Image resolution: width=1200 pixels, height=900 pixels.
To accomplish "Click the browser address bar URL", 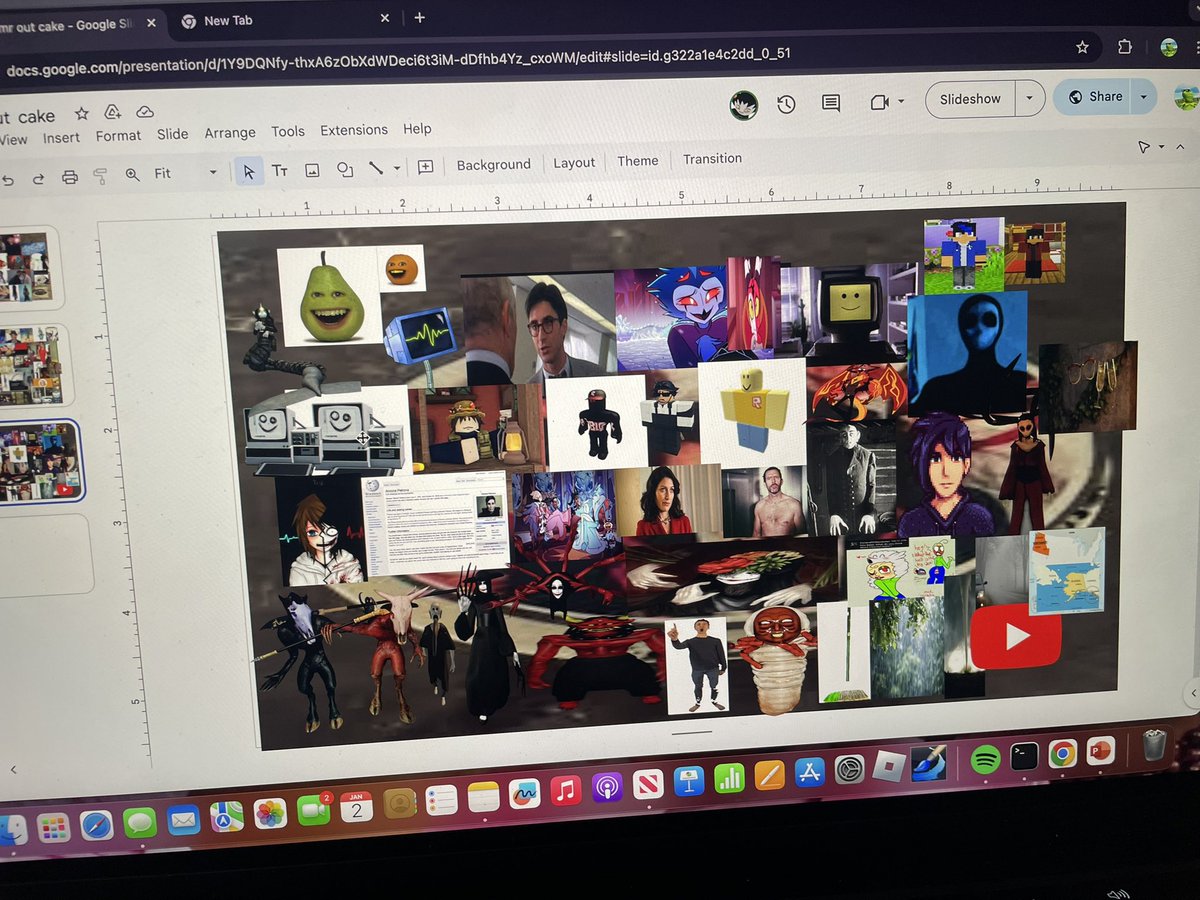I will point(398,60).
